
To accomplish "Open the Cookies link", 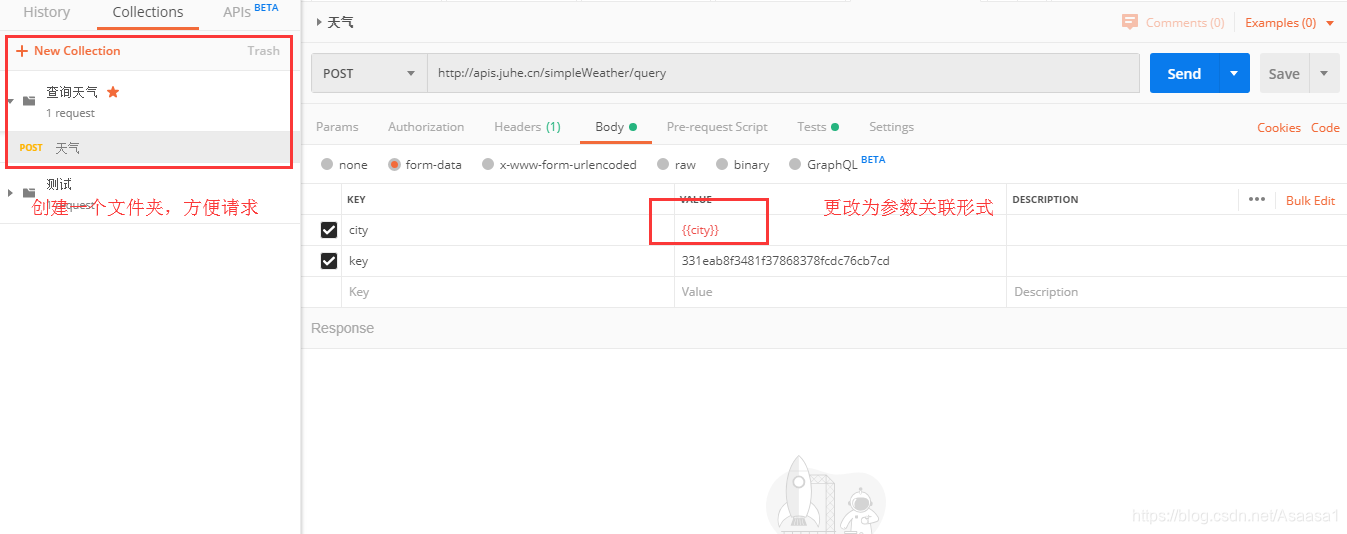I will pos(1279,128).
